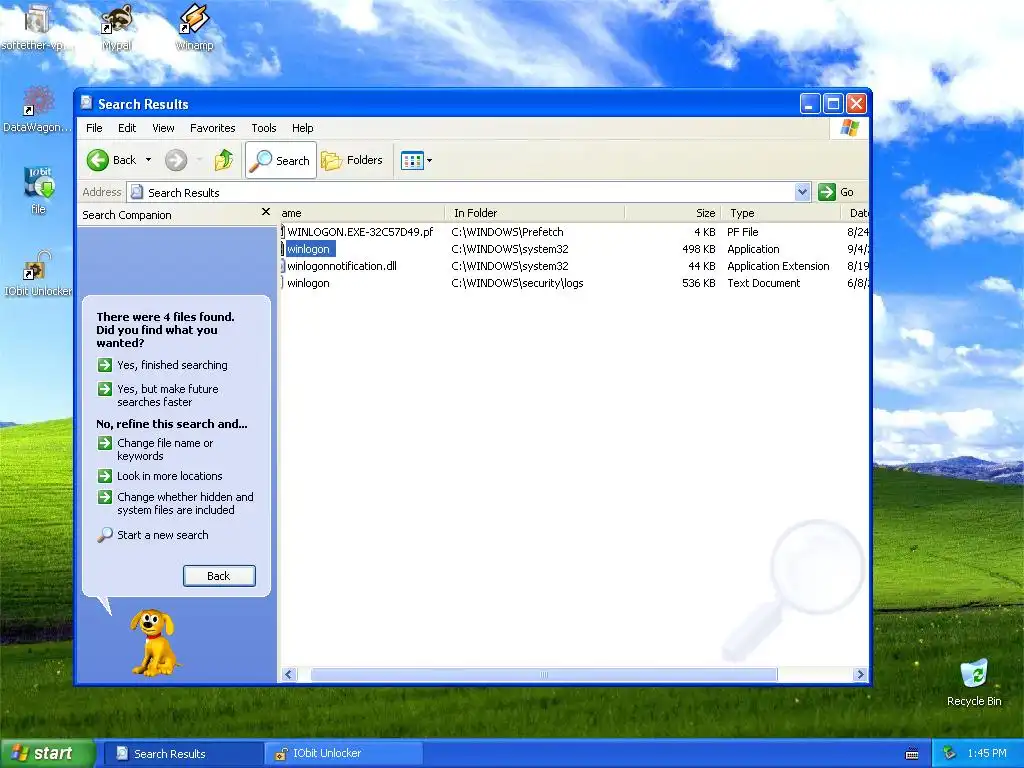Click the Application Extension type cell
Screen dimensions: 1024x768
pyautogui.click(x=778, y=266)
